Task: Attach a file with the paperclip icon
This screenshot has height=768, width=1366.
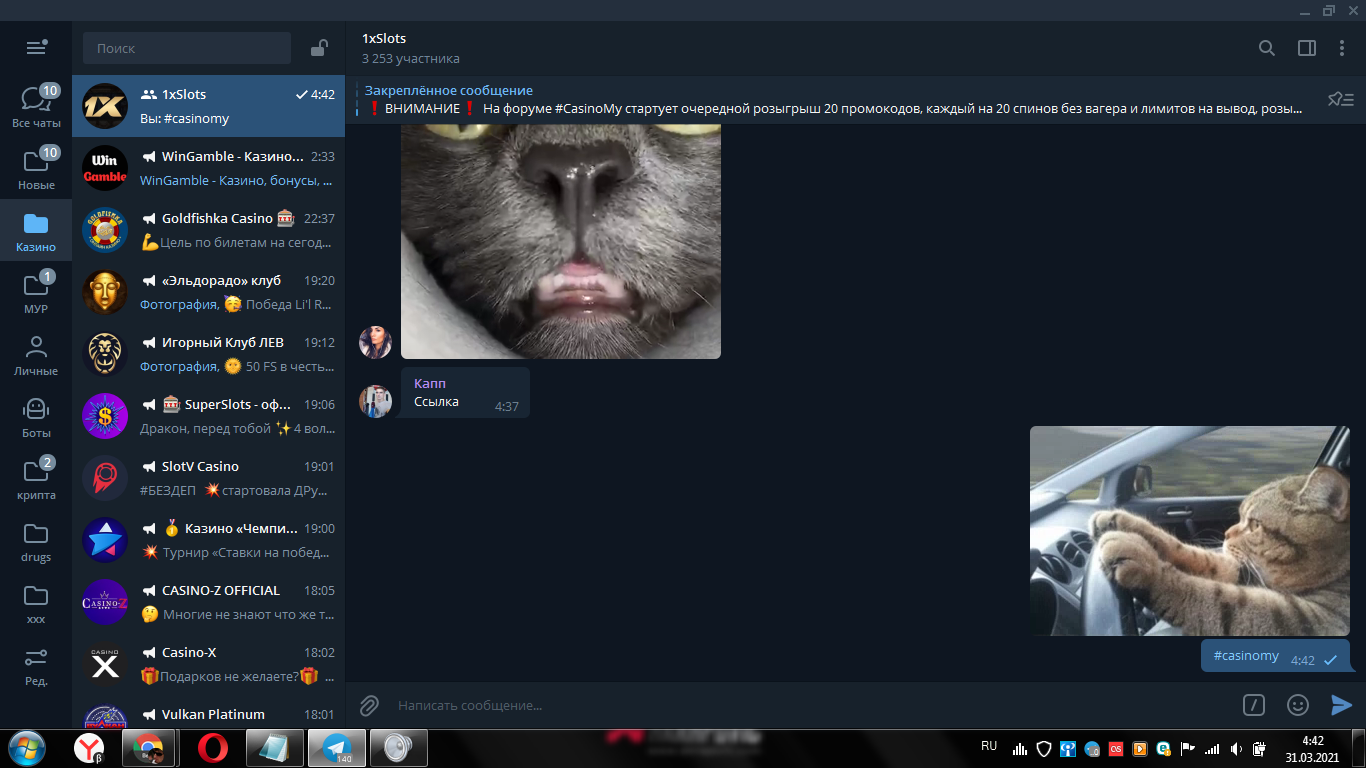Action: pyautogui.click(x=368, y=705)
